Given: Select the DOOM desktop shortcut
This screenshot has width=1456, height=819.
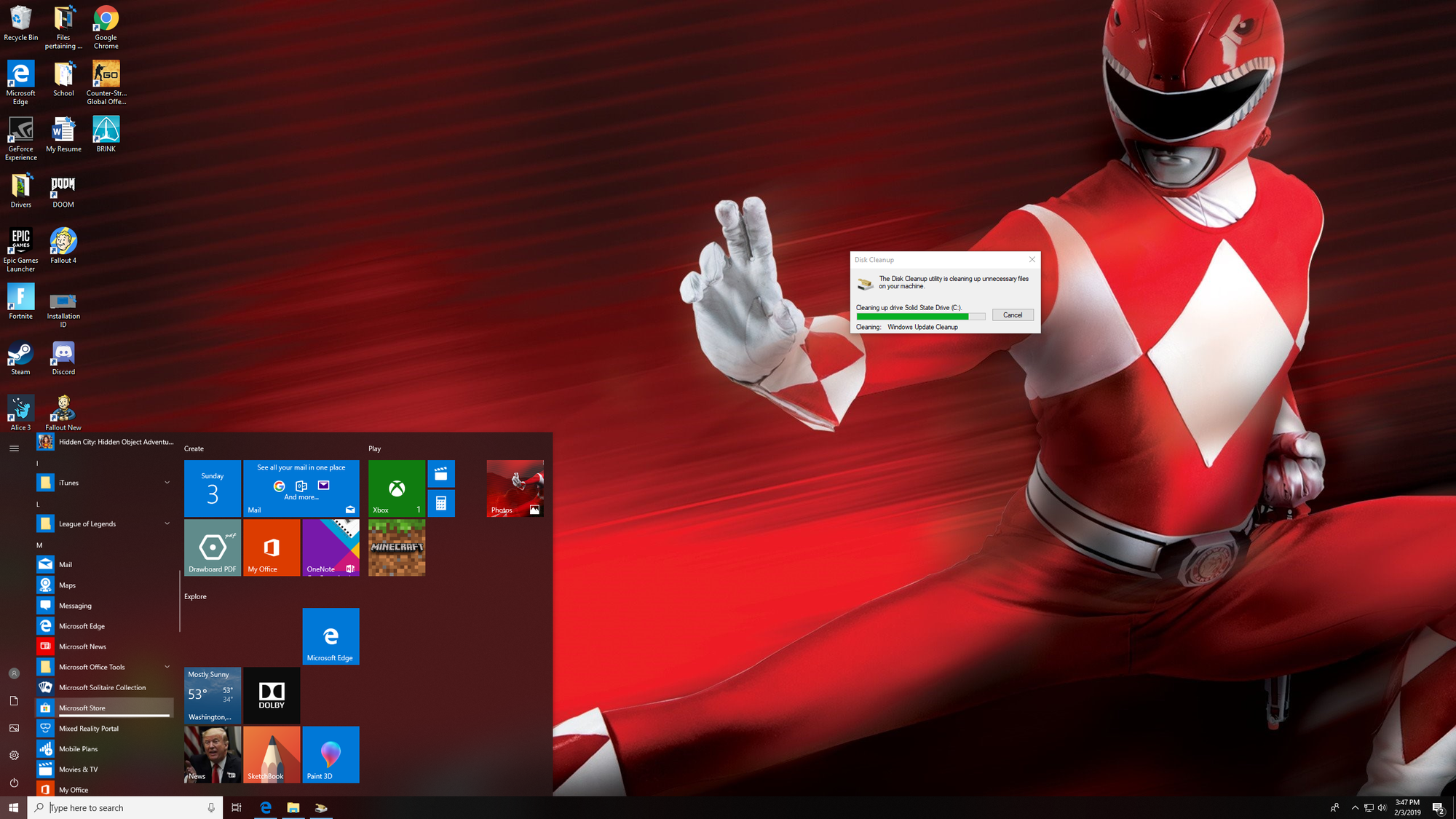Looking at the screenshot, I should [63, 190].
